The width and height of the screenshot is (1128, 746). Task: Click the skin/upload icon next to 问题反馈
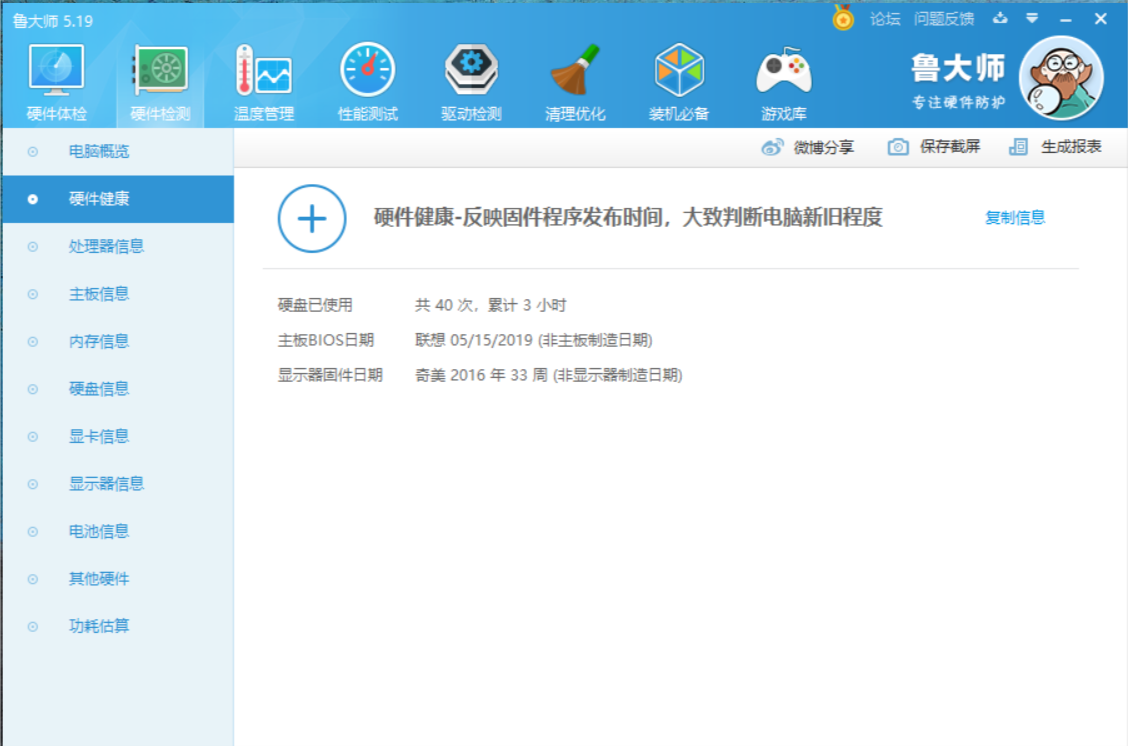click(1000, 19)
